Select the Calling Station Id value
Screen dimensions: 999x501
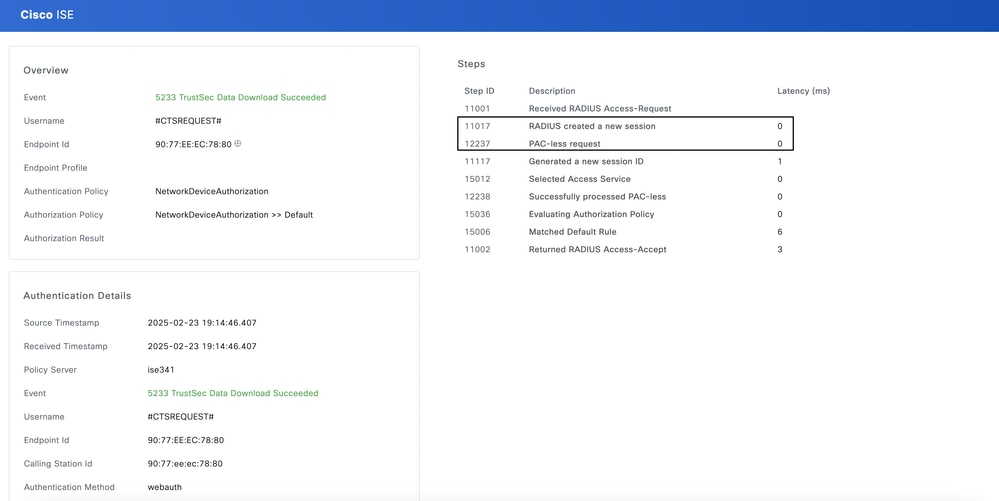tap(185, 464)
